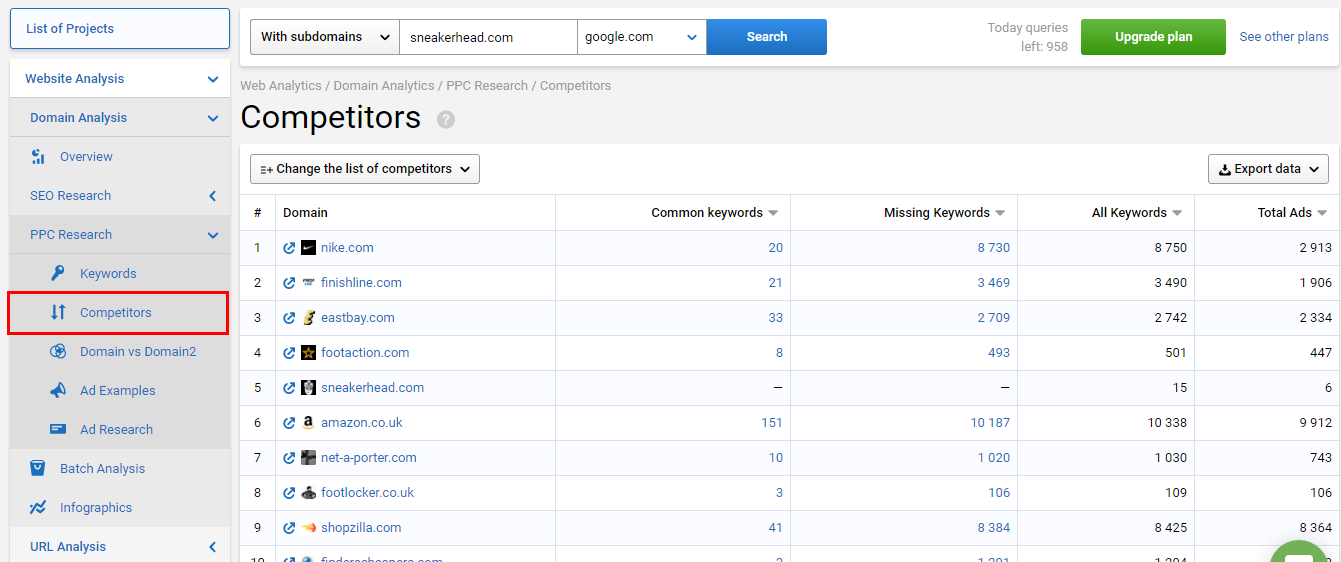
Task: Click the Infographics chart icon
Action: (x=38, y=508)
